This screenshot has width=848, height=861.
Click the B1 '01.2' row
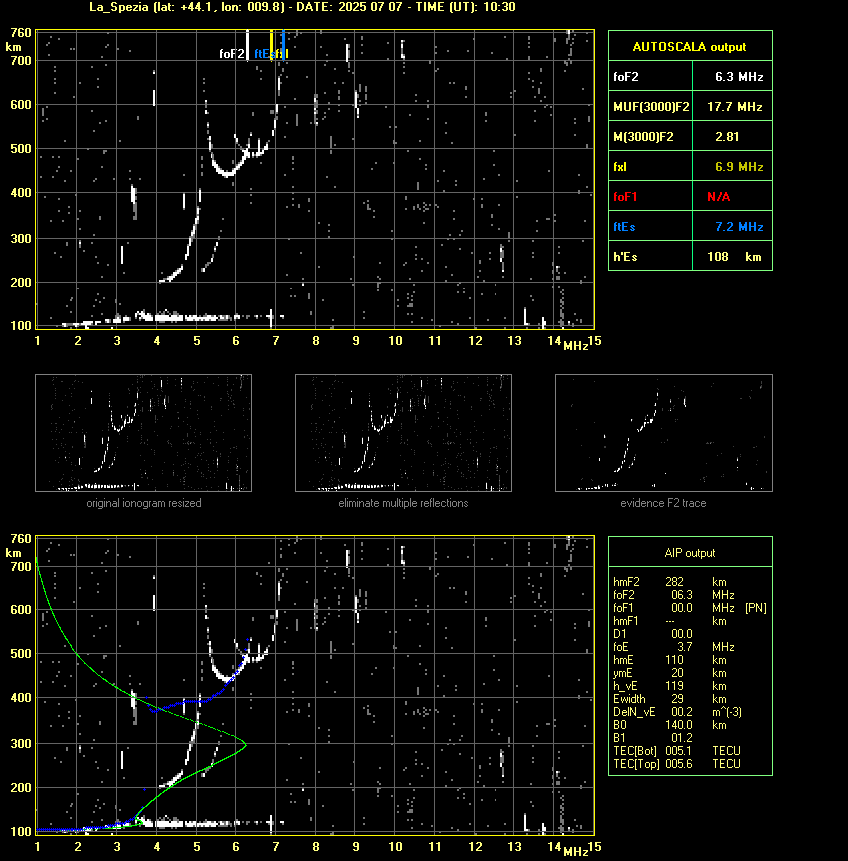point(652,738)
